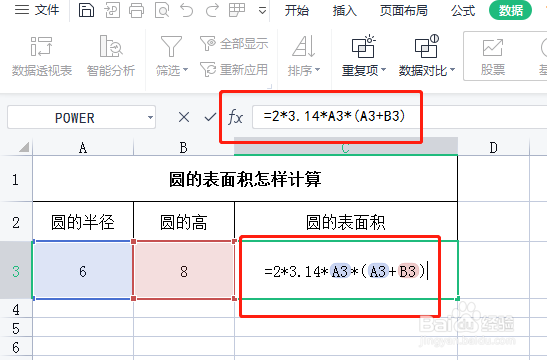Click inside the formula bar input
Screen dimensions: 547x360
(x=399, y=117)
